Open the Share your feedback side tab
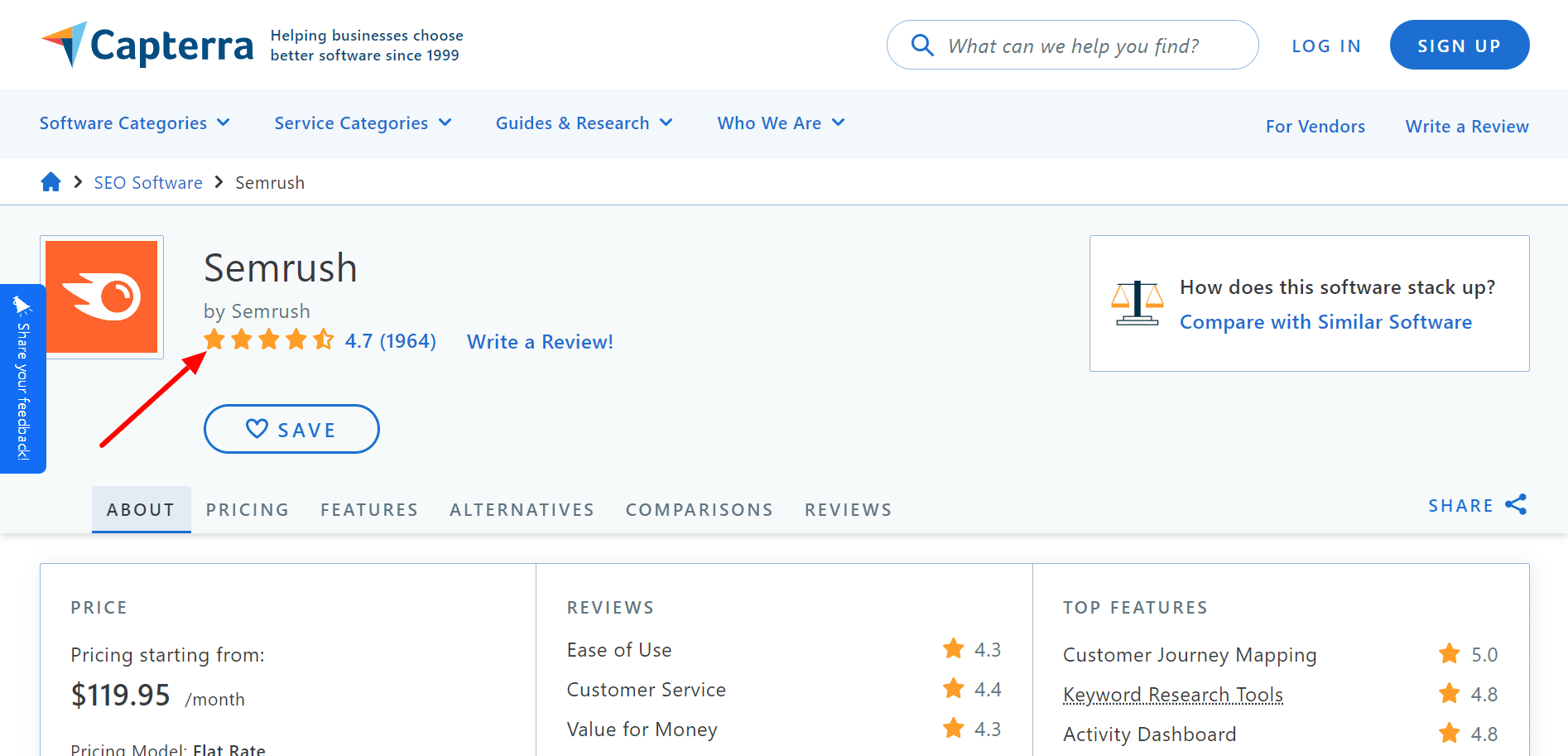The width and height of the screenshot is (1568, 756). [x=22, y=378]
